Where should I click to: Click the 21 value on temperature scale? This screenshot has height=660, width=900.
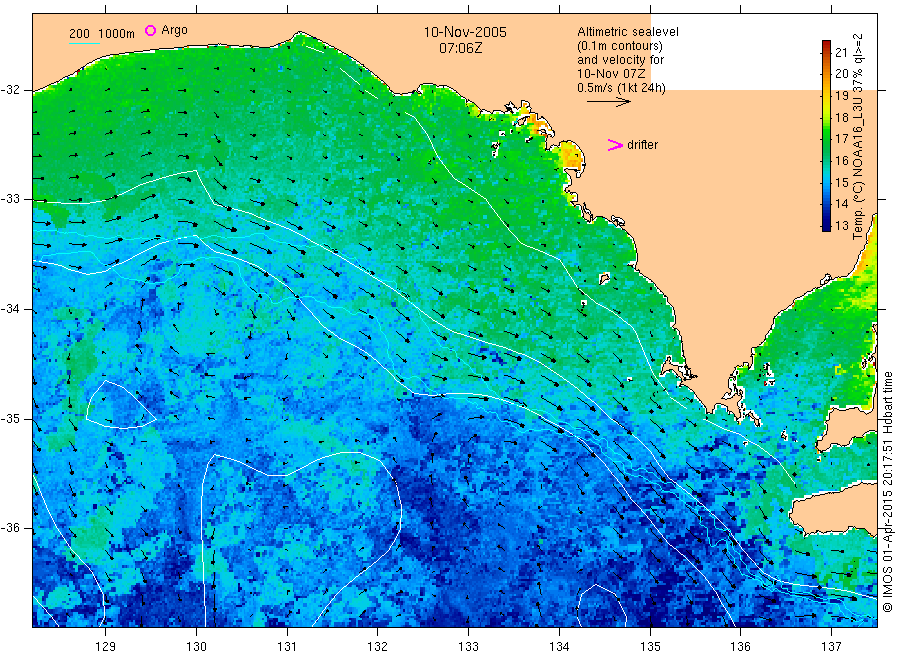tap(841, 53)
